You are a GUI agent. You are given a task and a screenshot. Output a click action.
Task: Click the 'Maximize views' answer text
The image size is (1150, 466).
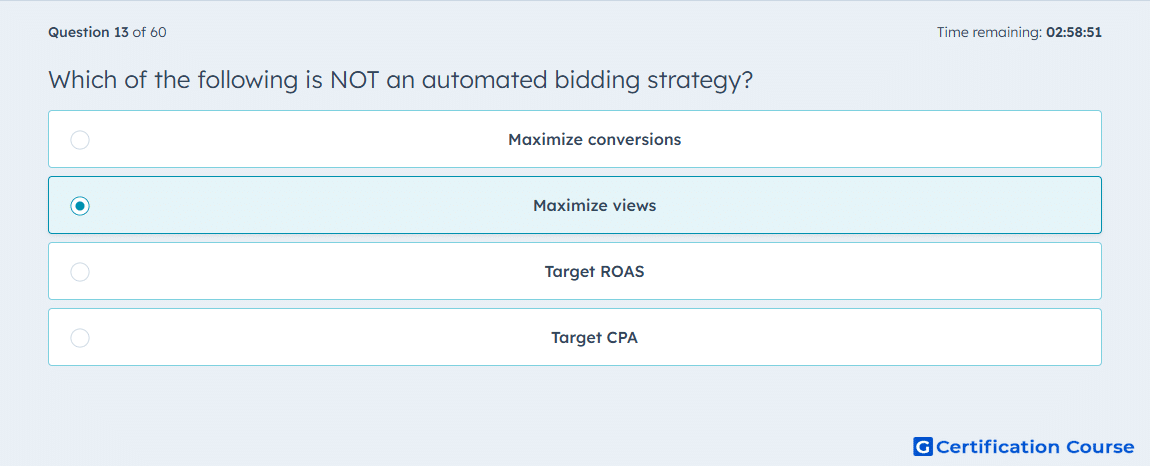tap(595, 206)
